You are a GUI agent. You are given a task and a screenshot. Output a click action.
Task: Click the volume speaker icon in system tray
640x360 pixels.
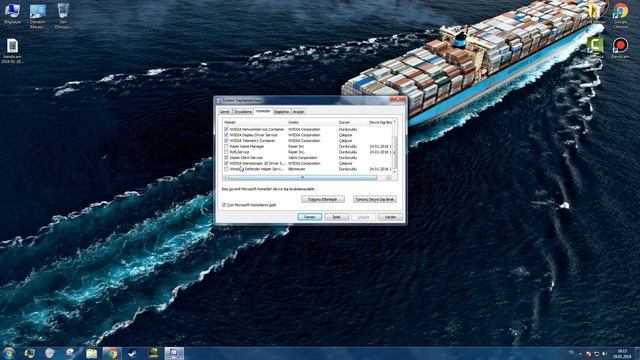pos(604,353)
